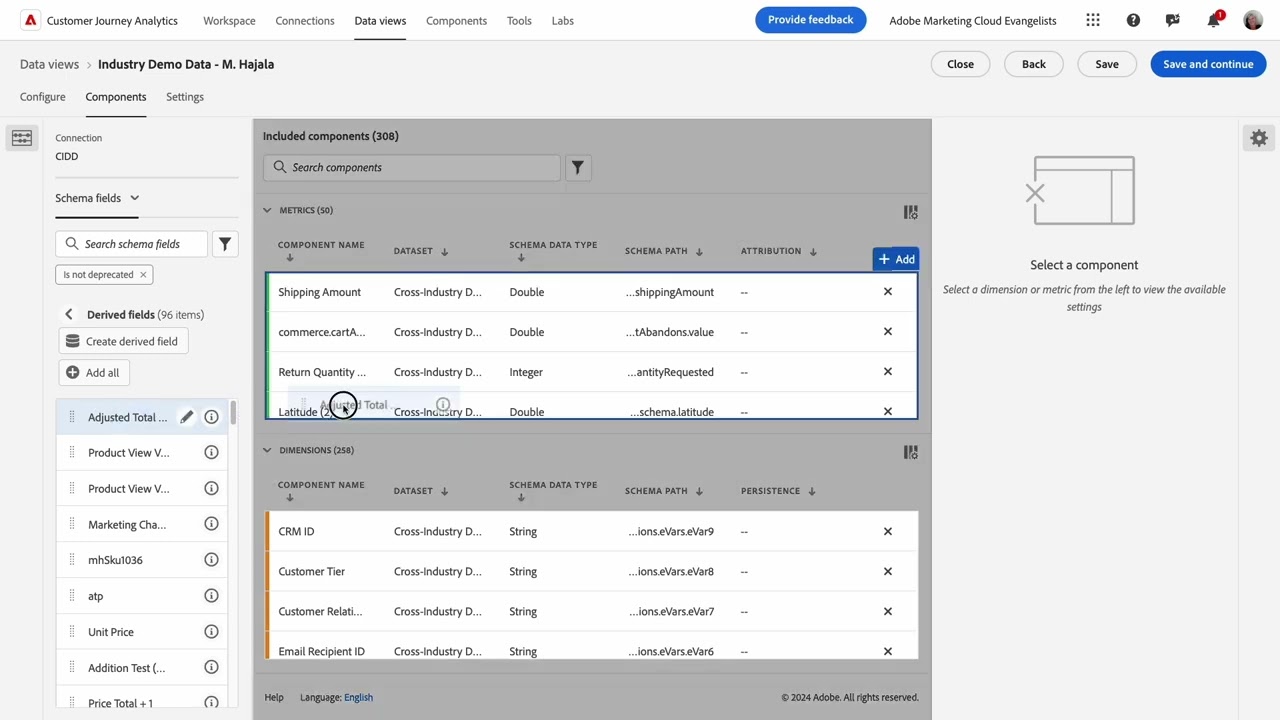Switch to the Settings tab
1280x720 pixels.
point(185,97)
